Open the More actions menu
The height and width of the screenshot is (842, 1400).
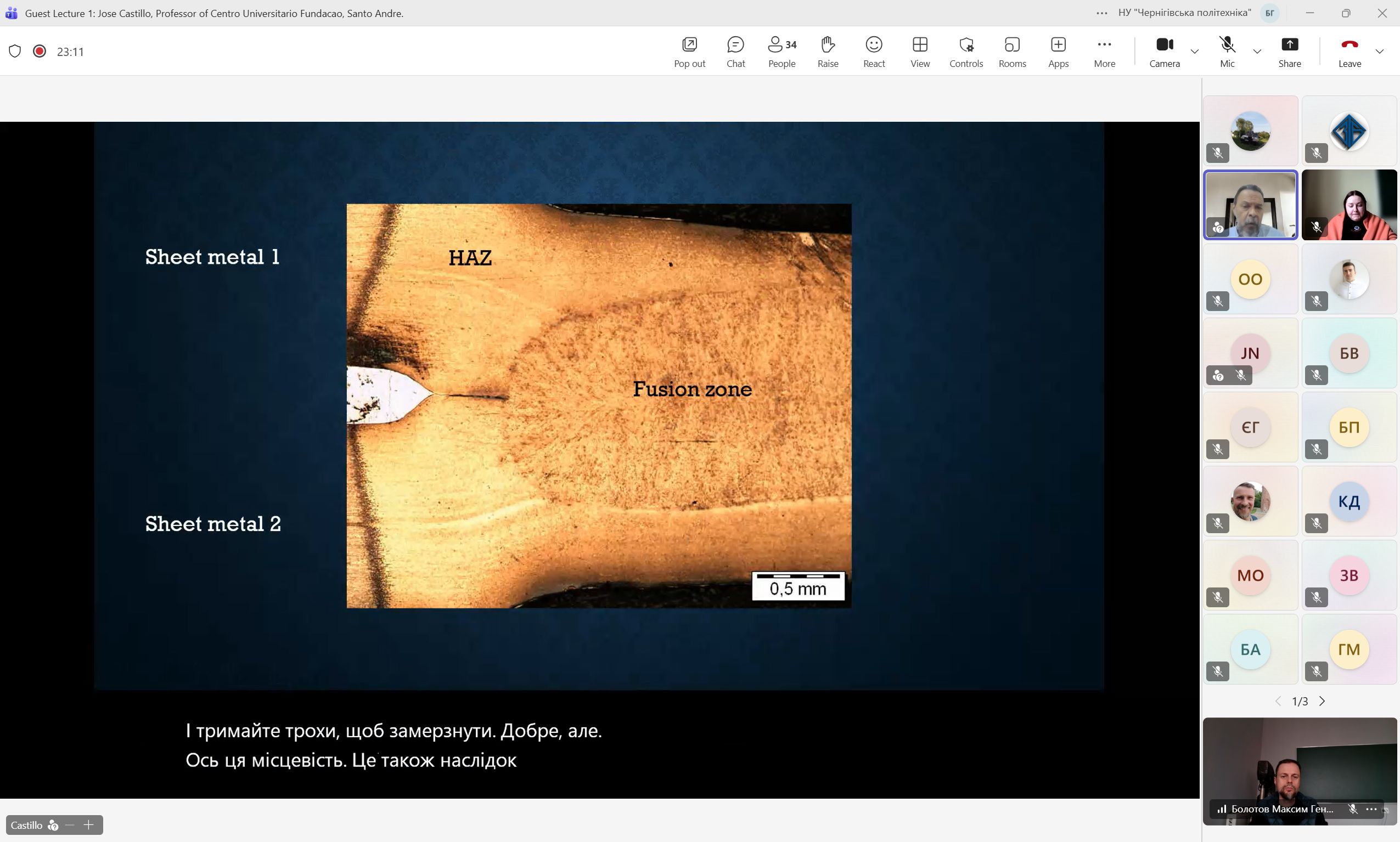tap(1104, 52)
